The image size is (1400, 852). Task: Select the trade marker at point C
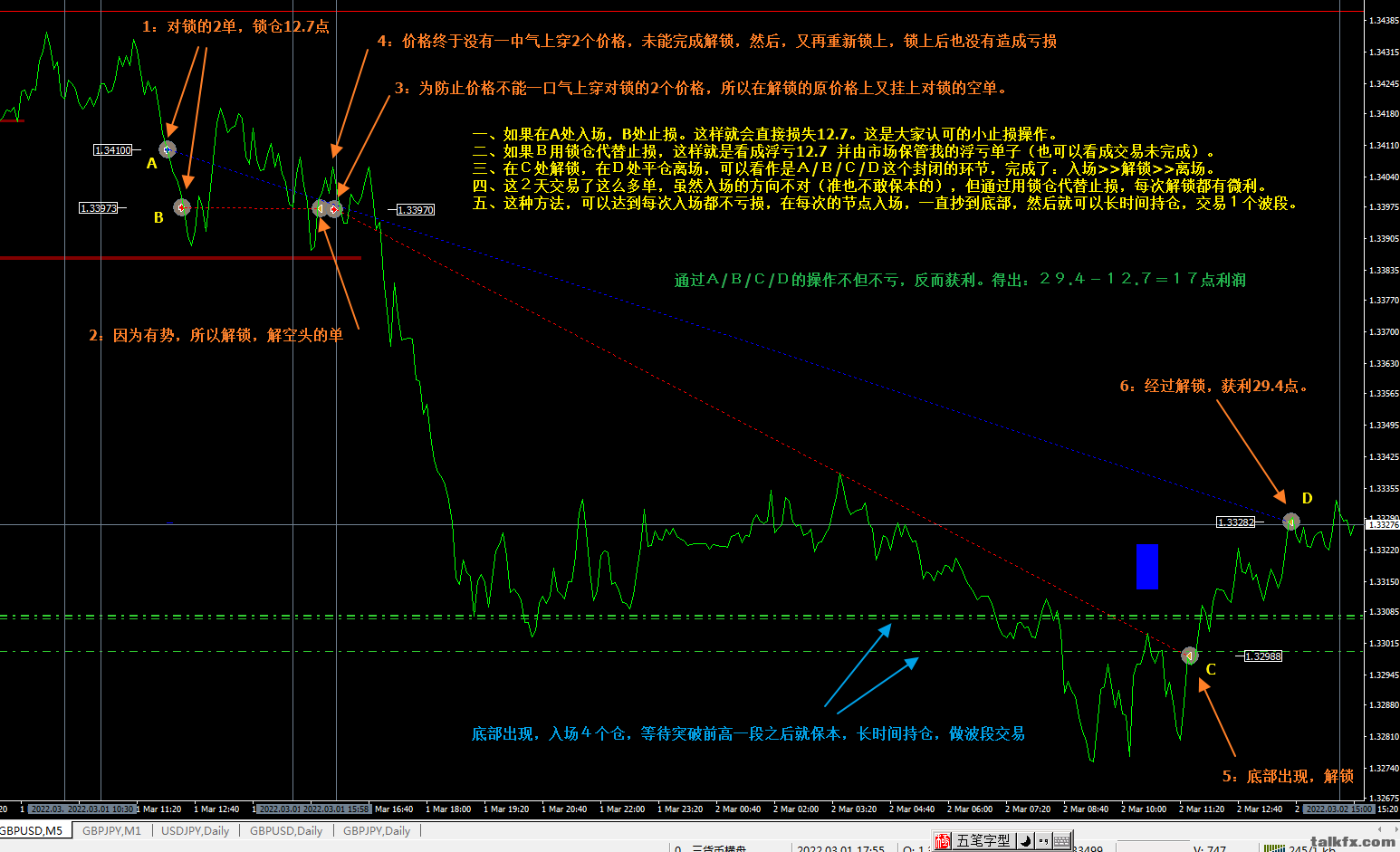(x=1190, y=656)
